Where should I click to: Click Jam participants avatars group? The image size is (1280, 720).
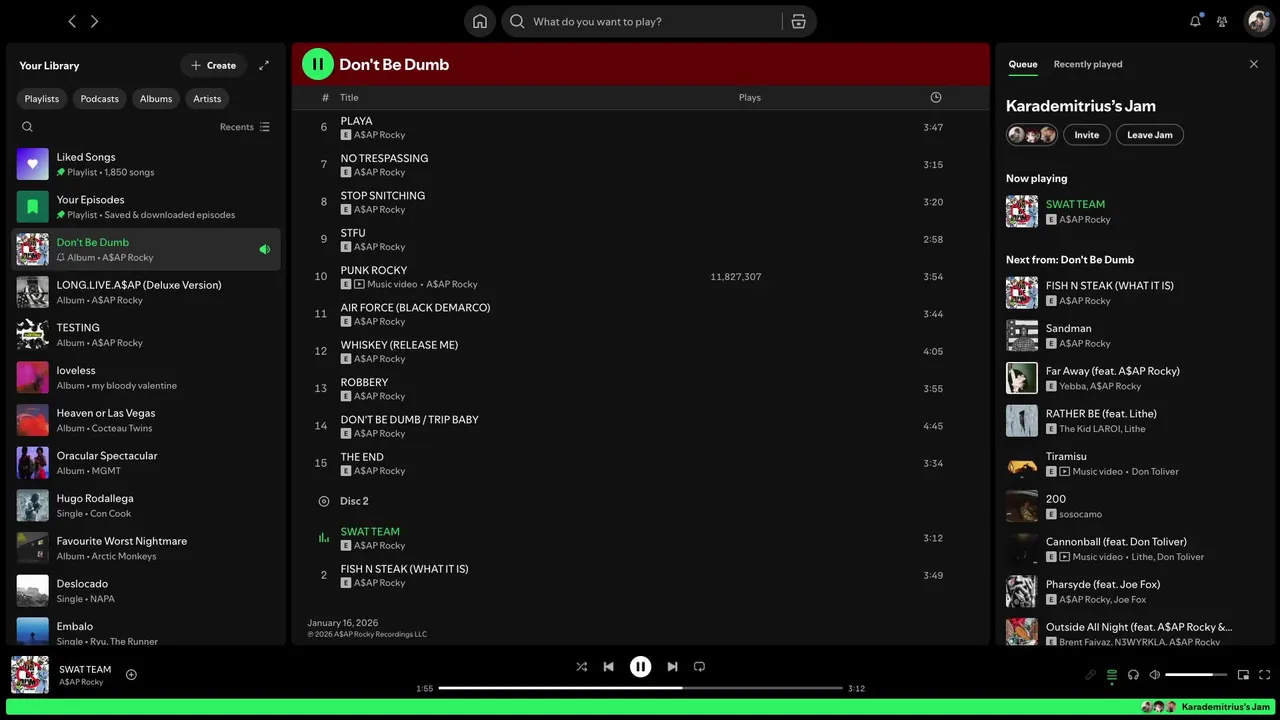[1032, 135]
